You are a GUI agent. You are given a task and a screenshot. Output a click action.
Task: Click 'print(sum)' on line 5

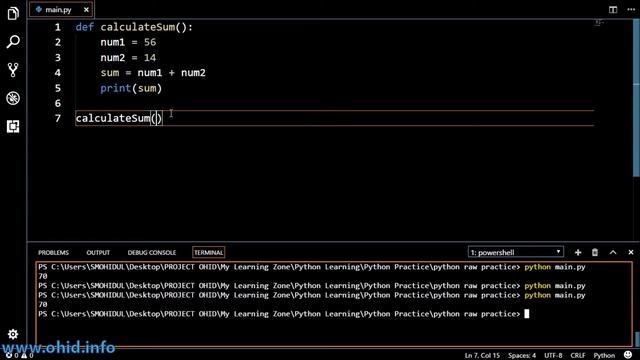point(131,88)
